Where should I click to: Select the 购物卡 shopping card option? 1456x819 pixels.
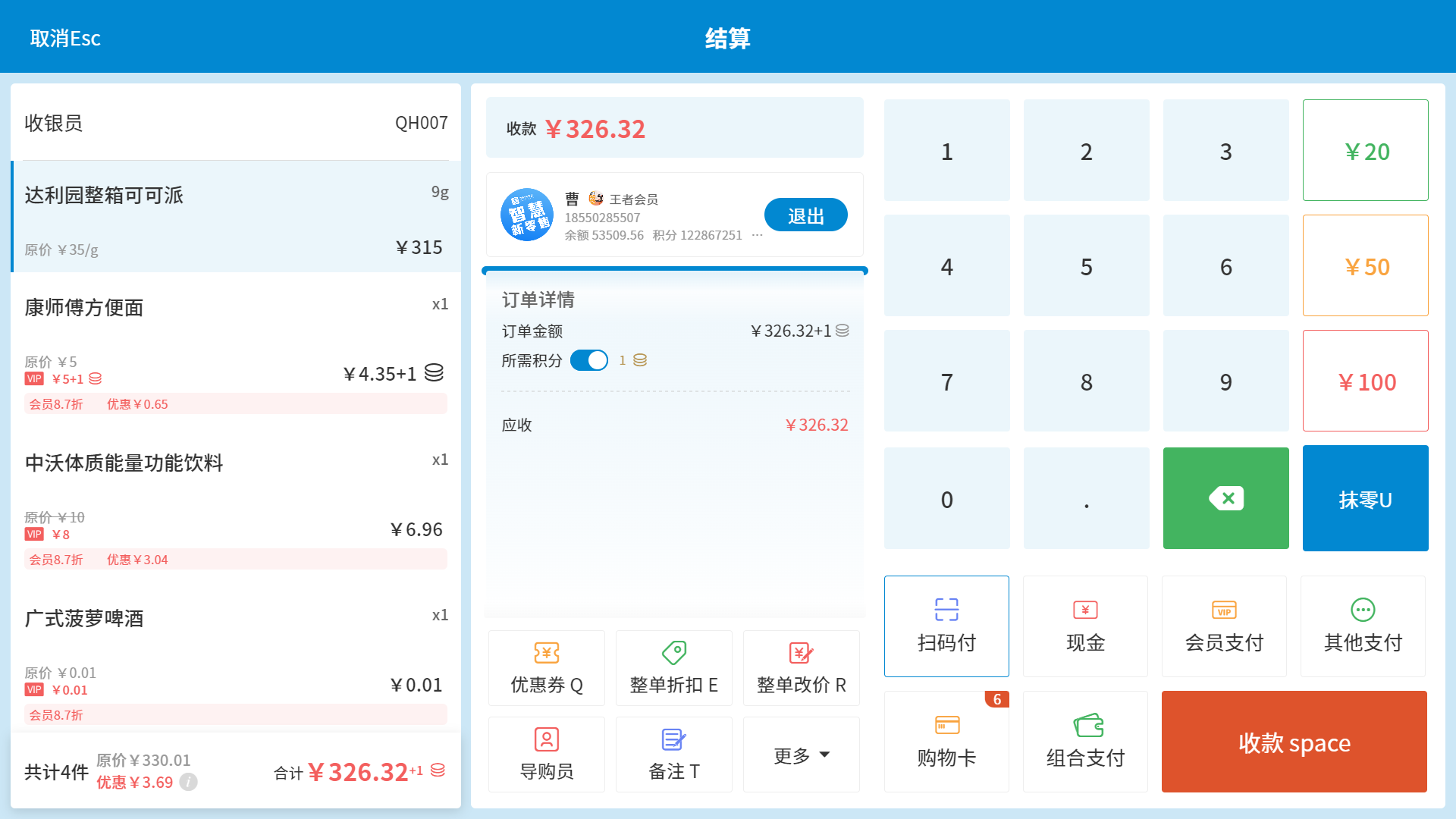[x=946, y=742]
